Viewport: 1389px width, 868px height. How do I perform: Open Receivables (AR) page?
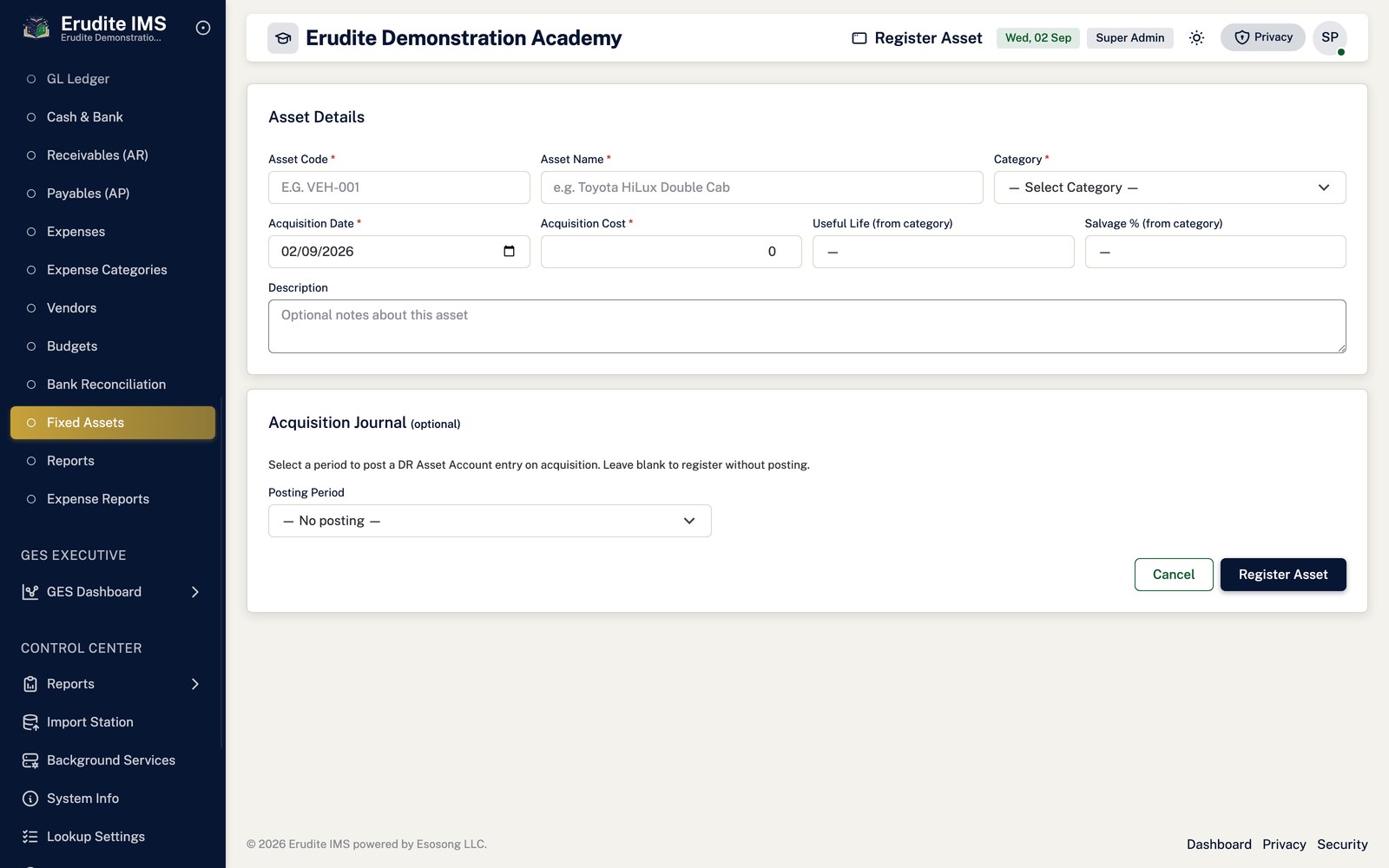click(113, 155)
